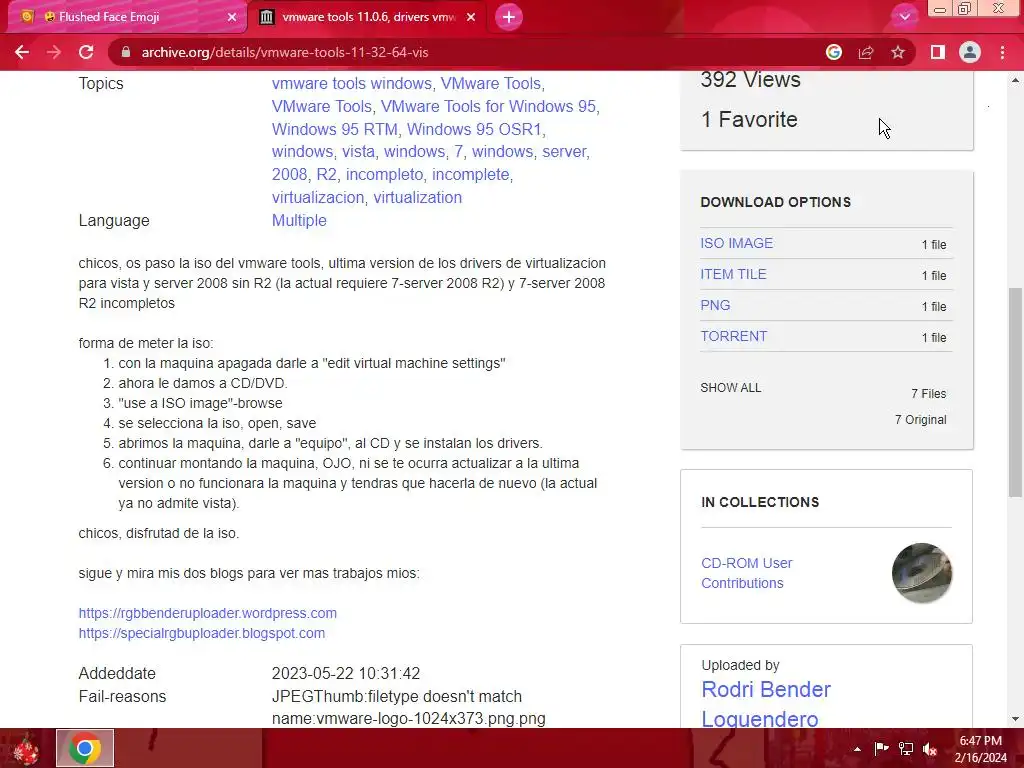Open CD-ROM User Contributions collection

746,573
